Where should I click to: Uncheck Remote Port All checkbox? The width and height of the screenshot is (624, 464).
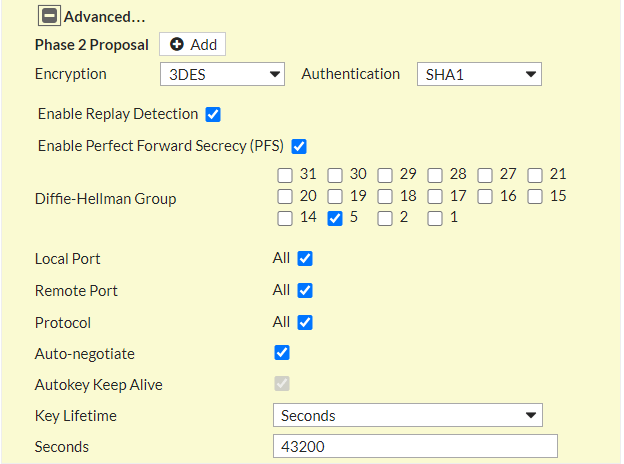(x=305, y=290)
